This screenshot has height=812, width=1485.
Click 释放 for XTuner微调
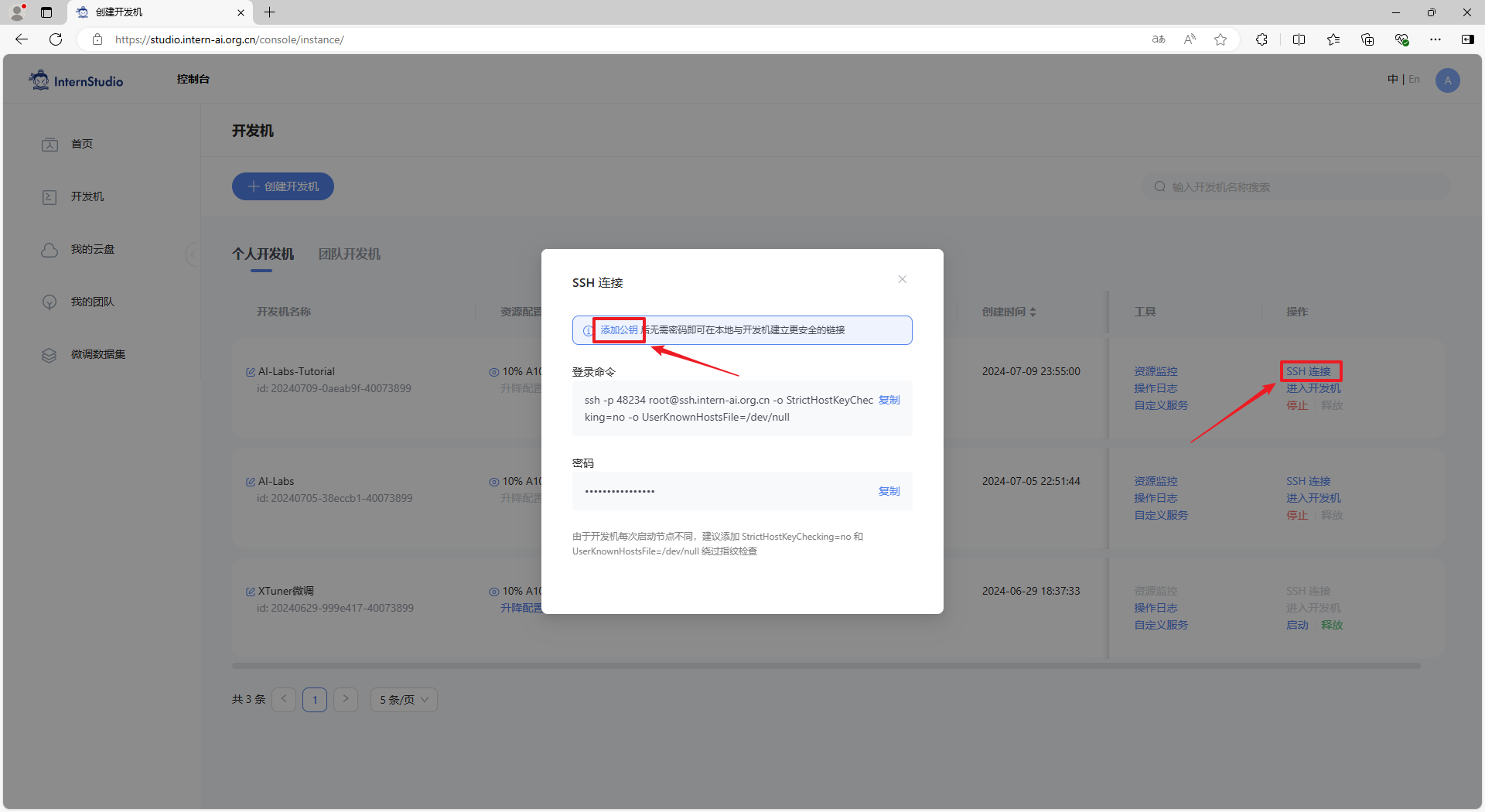[1332, 625]
